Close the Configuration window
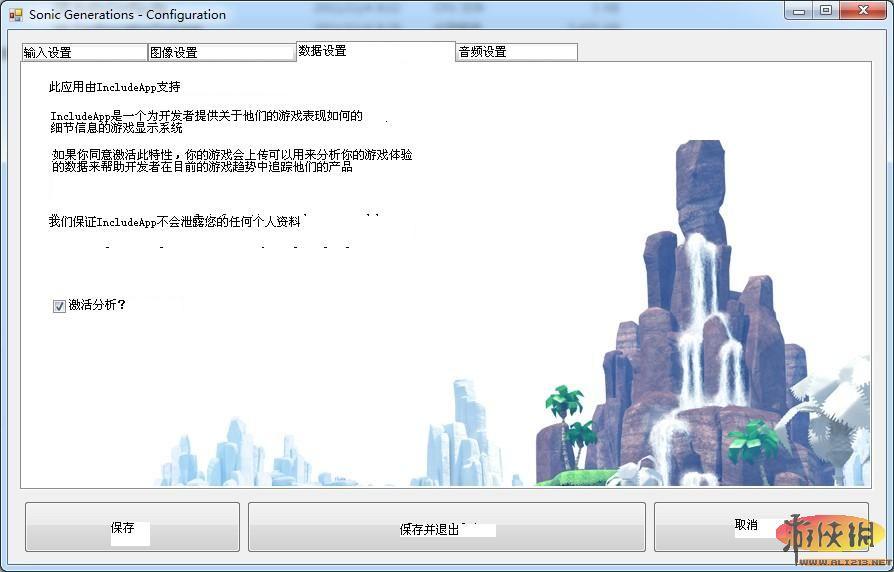 (x=864, y=11)
